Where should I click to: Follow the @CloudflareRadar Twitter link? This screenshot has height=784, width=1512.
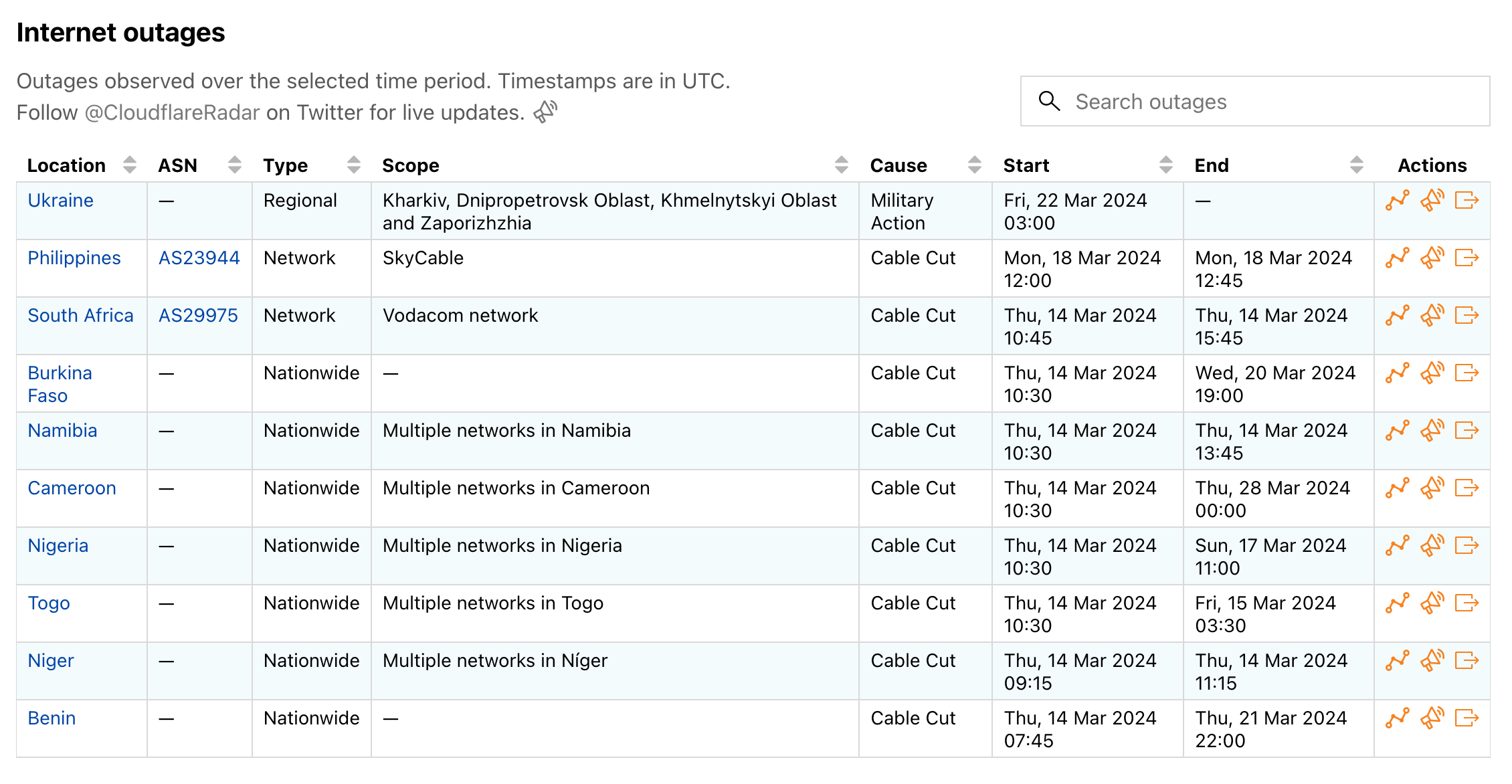pyautogui.click(x=172, y=112)
